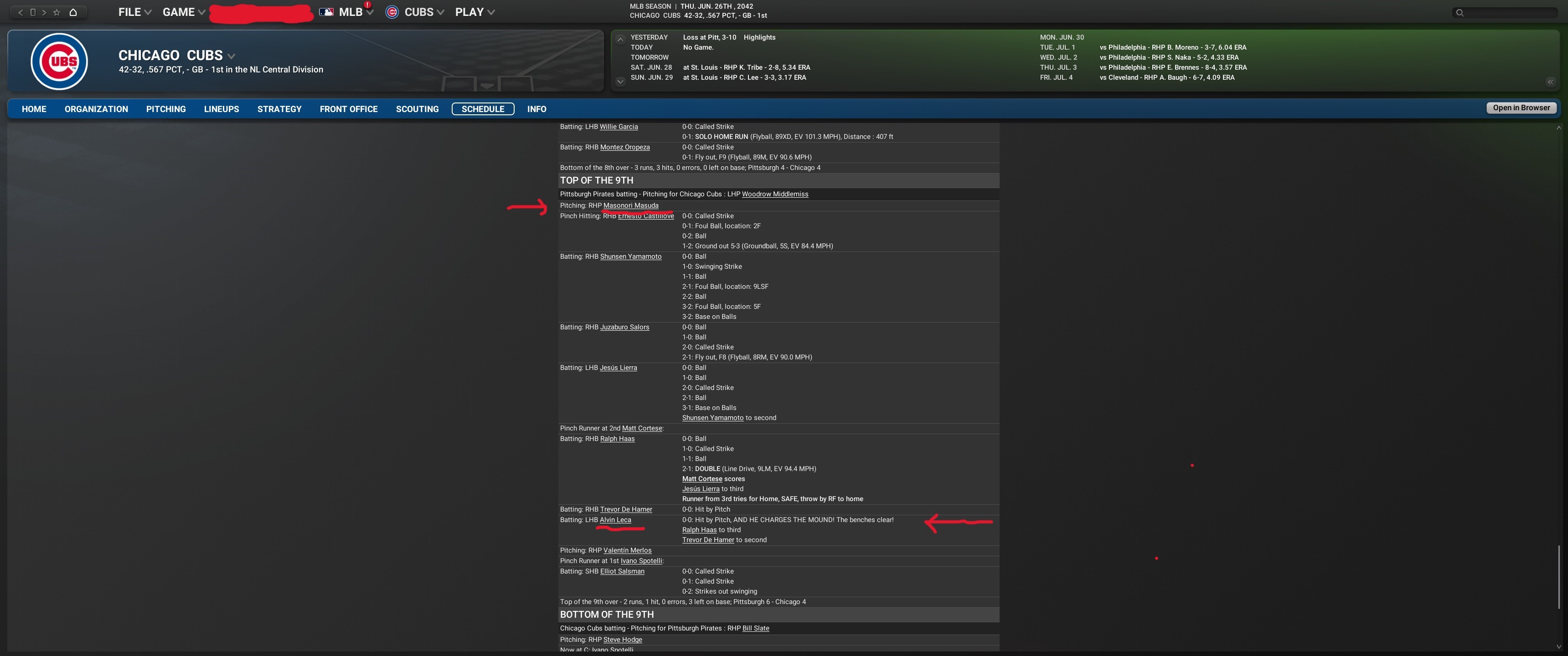Open the SCOUTING tab
Screen dimensions: 1568x656
(x=417, y=109)
